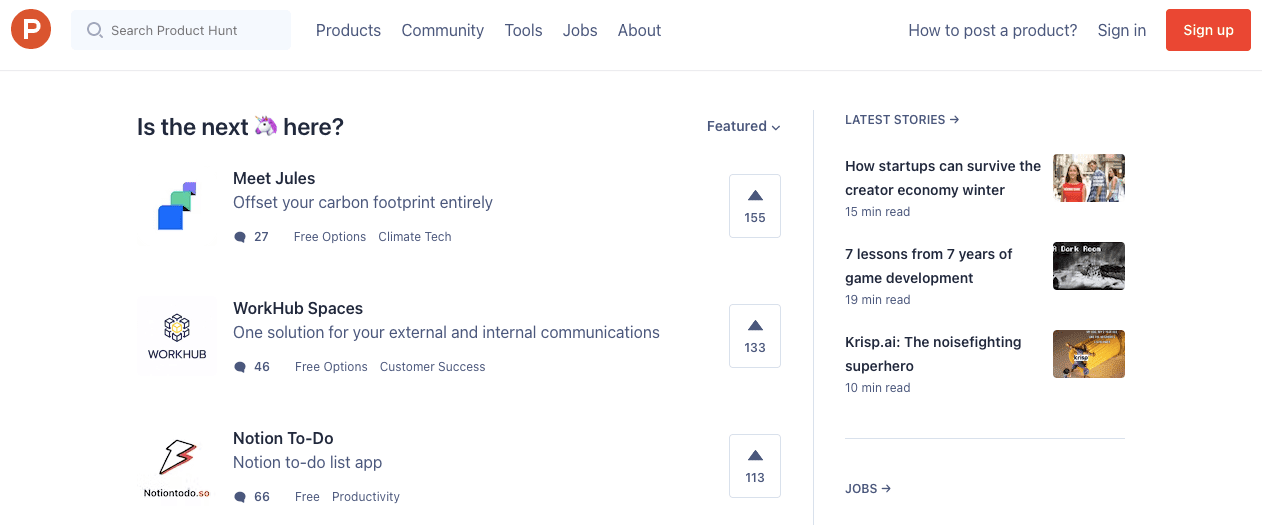Image resolution: width=1262 pixels, height=525 pixels.
Task: Open the WorkHub Spaces logo
Action: [177, 337]
